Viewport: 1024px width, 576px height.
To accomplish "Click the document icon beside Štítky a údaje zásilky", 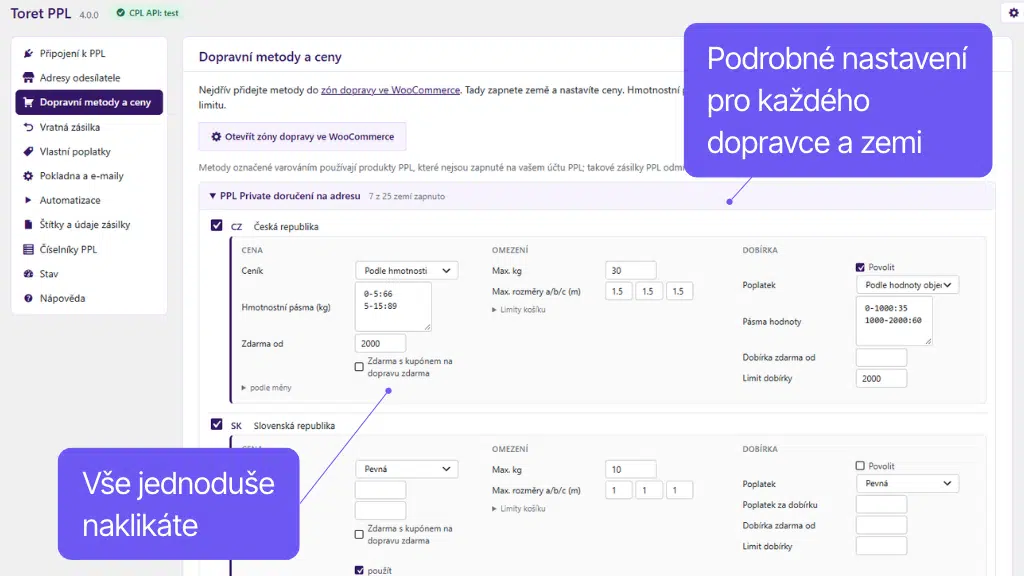I will pos(28,225).
